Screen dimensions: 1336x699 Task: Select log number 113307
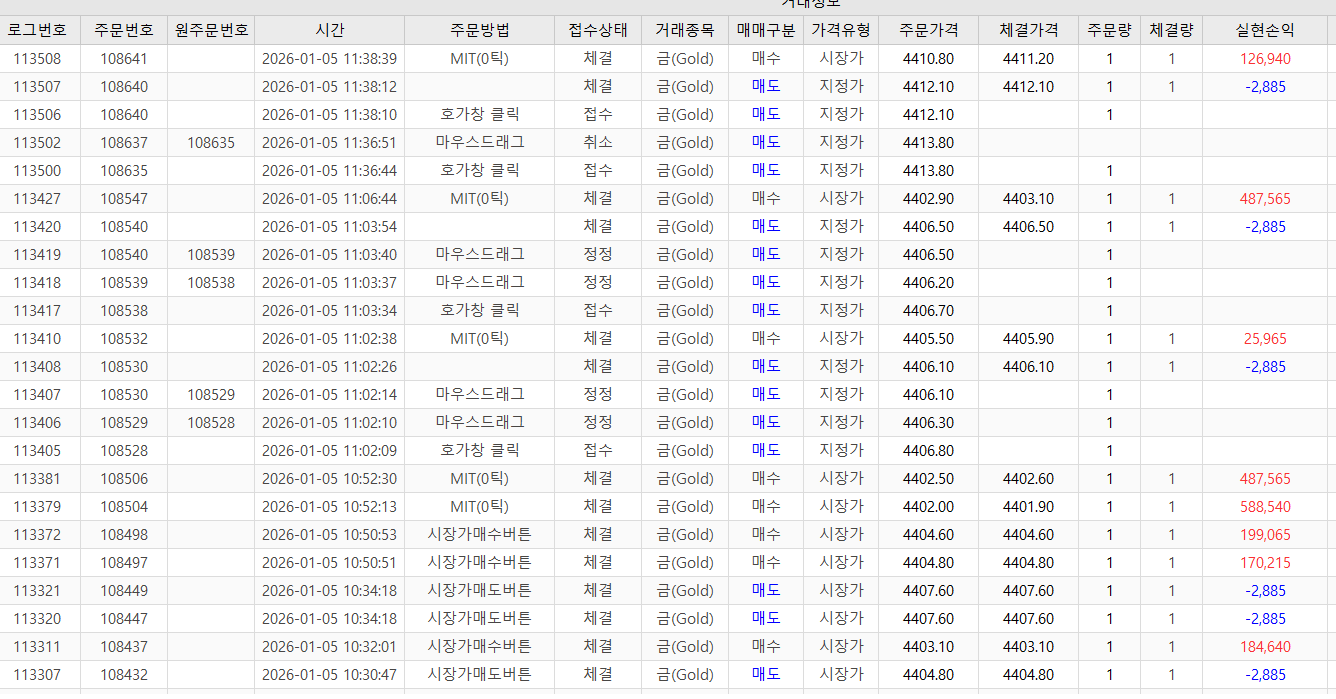click(x=37, y=675)
